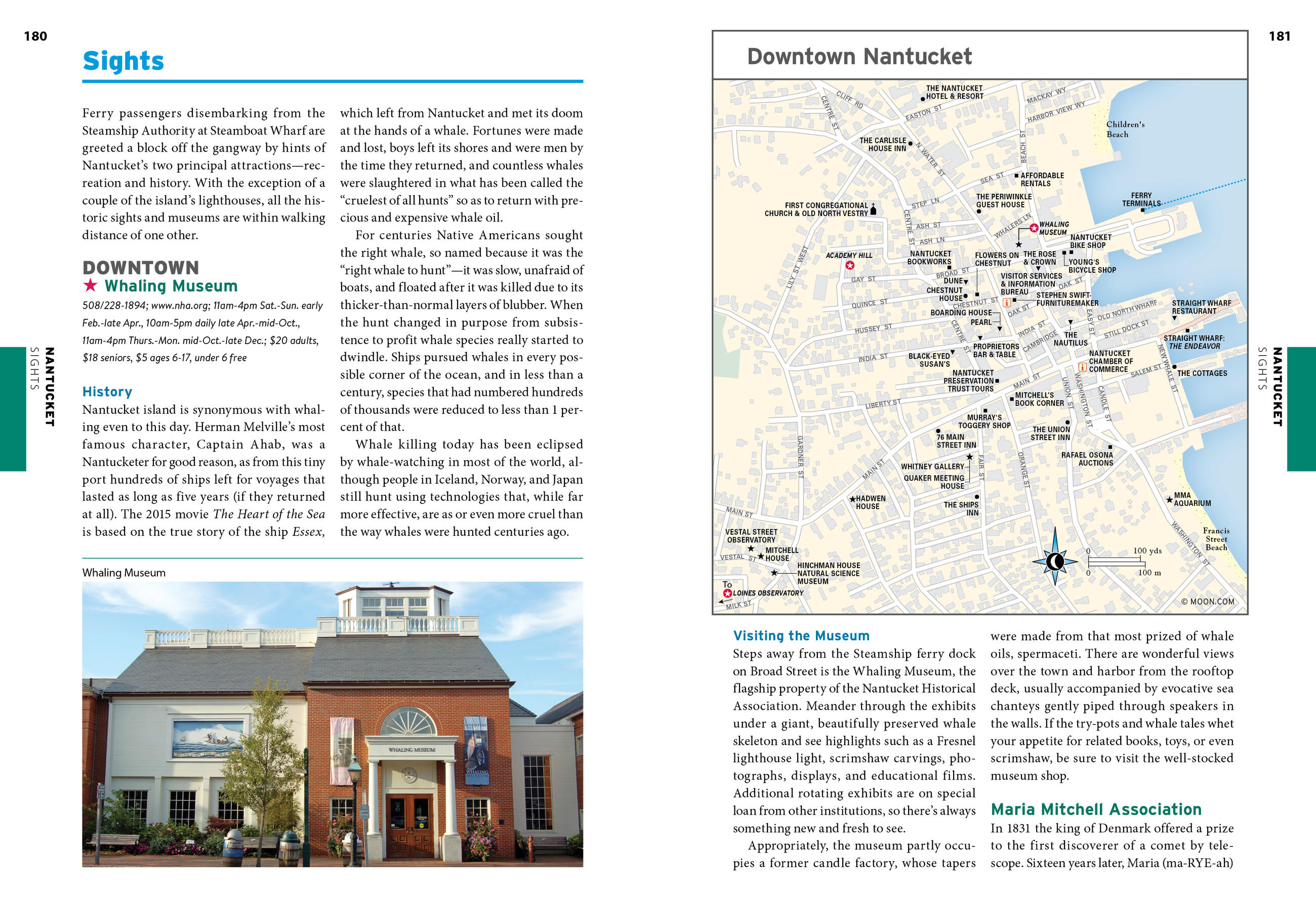Viewport: 1316px width, 897px height.
Task: Open the www.nha.org website link
Action: (x=180, y=306)
